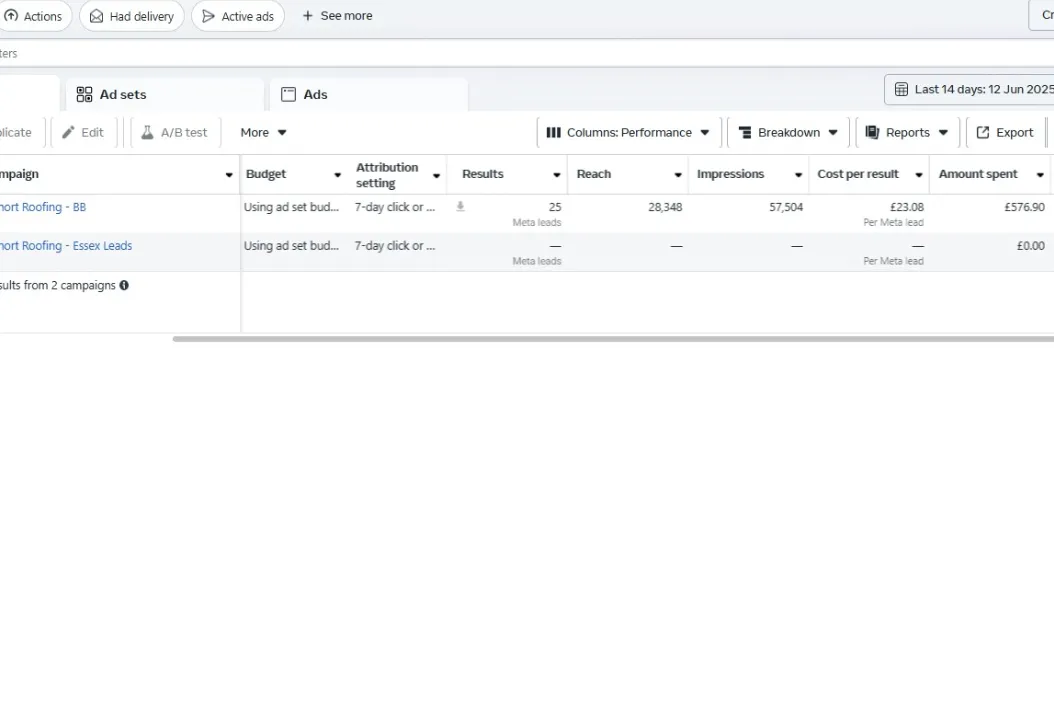The height and width of the screenshot is (710, 1054).
Task: Click the Reports document icon
Action: (872, 132)
